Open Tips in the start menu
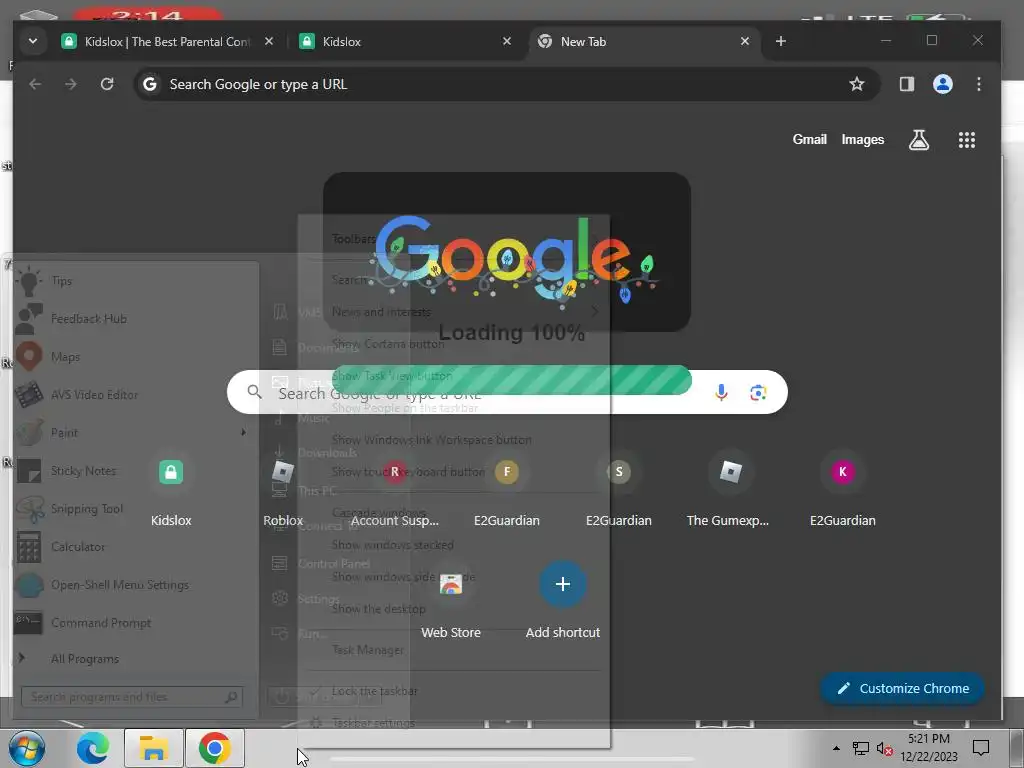 [x=135, y=281]
